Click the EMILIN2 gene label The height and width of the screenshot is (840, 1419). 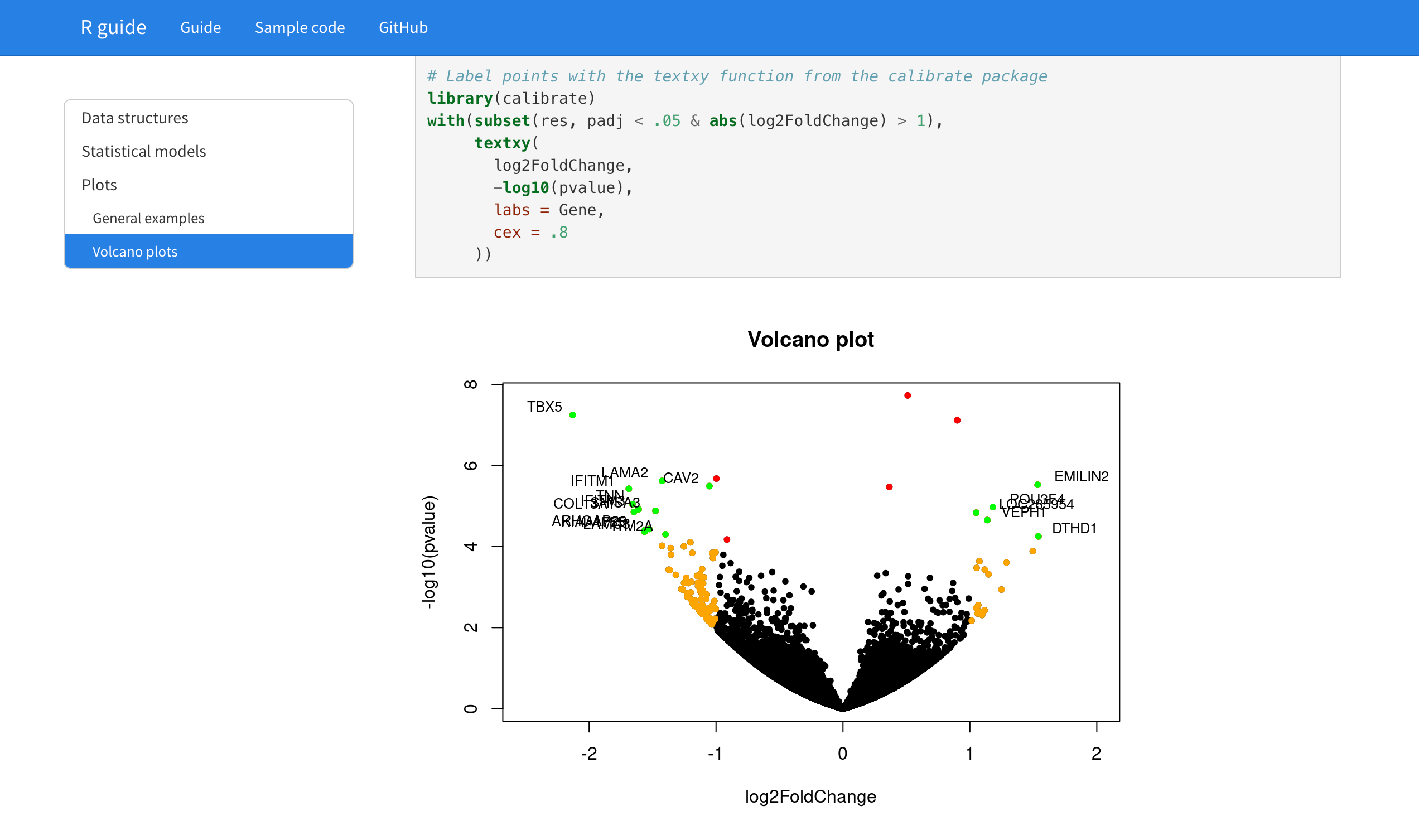coord(1081,477)
